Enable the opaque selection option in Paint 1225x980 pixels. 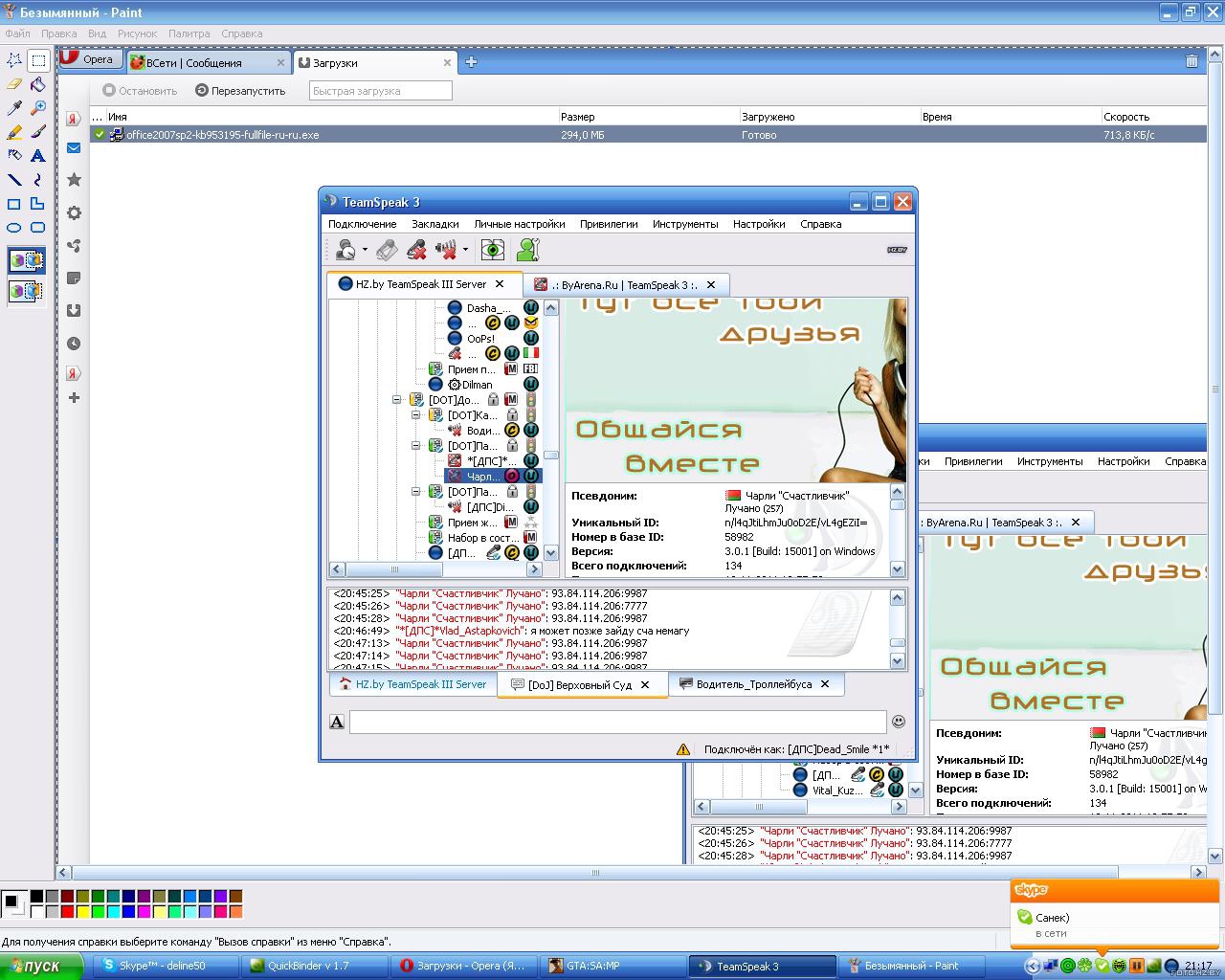tap(27, 260)
